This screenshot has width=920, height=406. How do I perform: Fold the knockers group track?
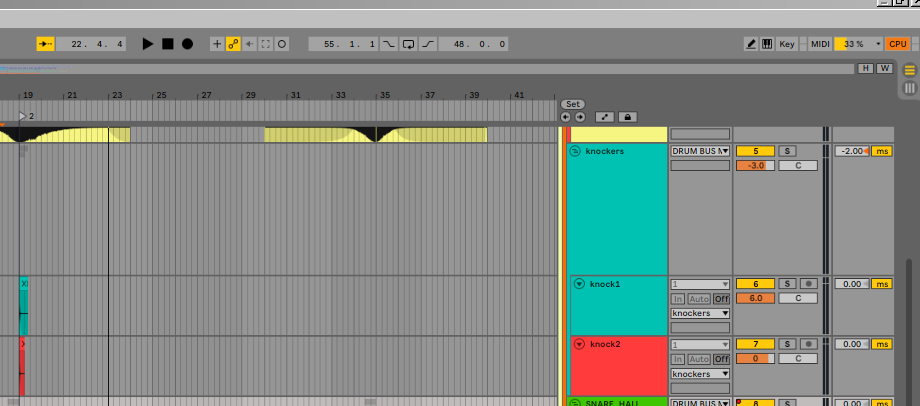[x=575, y=151]
